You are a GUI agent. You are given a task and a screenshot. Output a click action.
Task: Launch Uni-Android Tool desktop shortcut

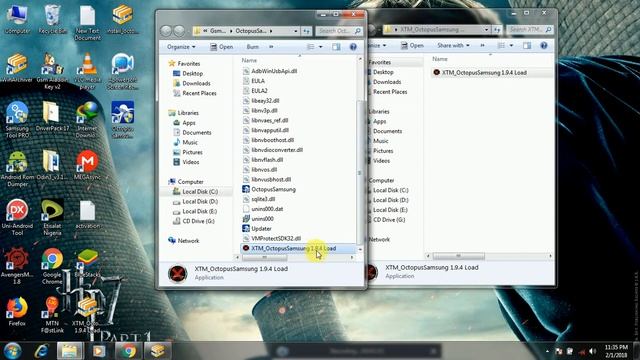pos(17,217)
